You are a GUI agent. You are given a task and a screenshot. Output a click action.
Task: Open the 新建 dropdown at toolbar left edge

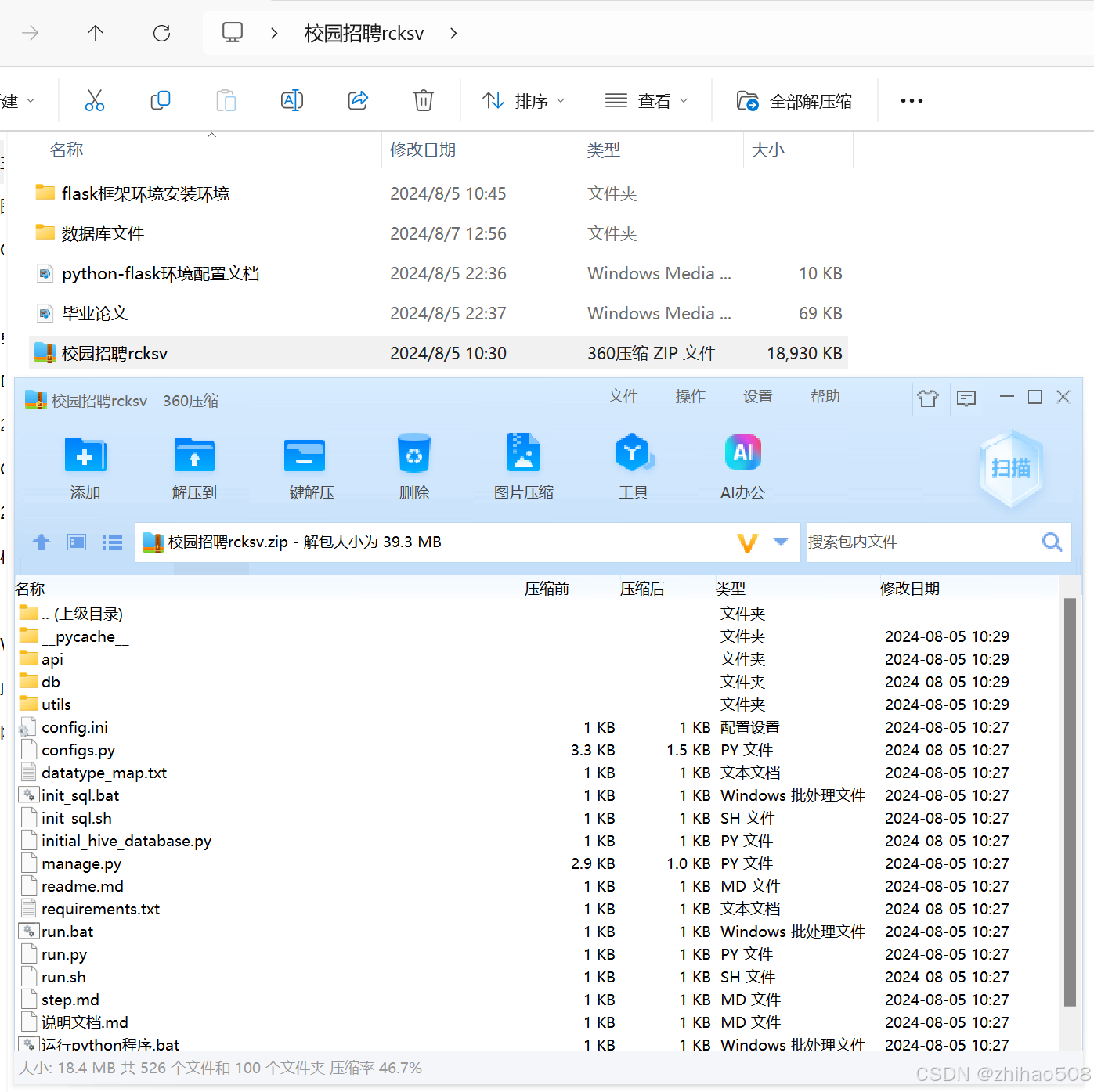pos(17,100)
